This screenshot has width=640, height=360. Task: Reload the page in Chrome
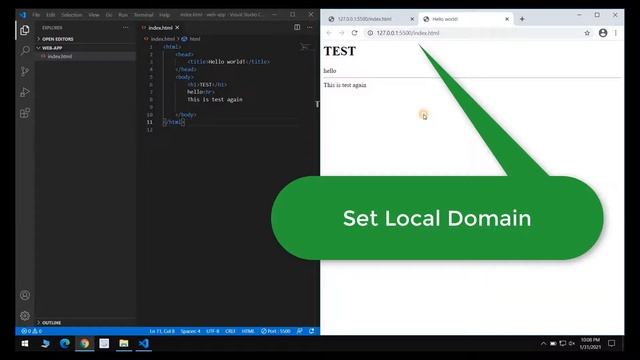tap(354, 33)
